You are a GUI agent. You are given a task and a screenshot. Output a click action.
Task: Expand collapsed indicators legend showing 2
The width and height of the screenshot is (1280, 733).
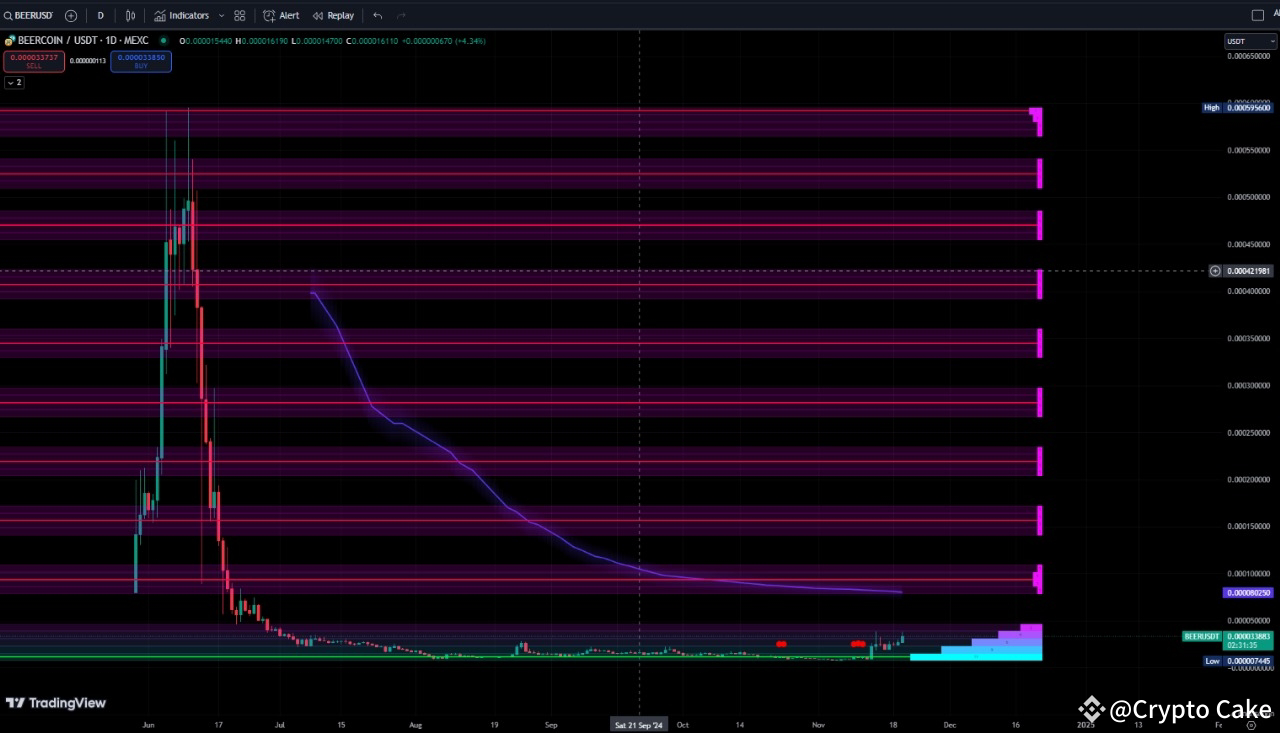14,82
